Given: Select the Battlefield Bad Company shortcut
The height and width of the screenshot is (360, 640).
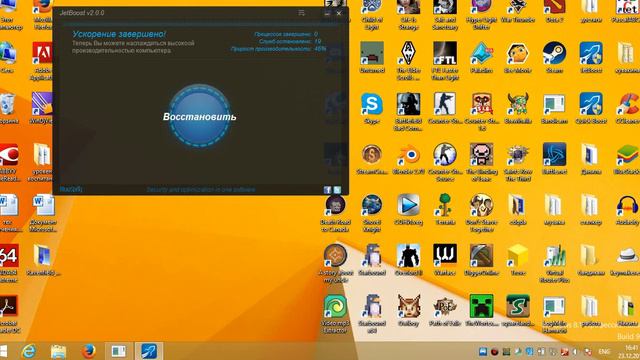Looking at the screenshot, I should click(409, 111).
